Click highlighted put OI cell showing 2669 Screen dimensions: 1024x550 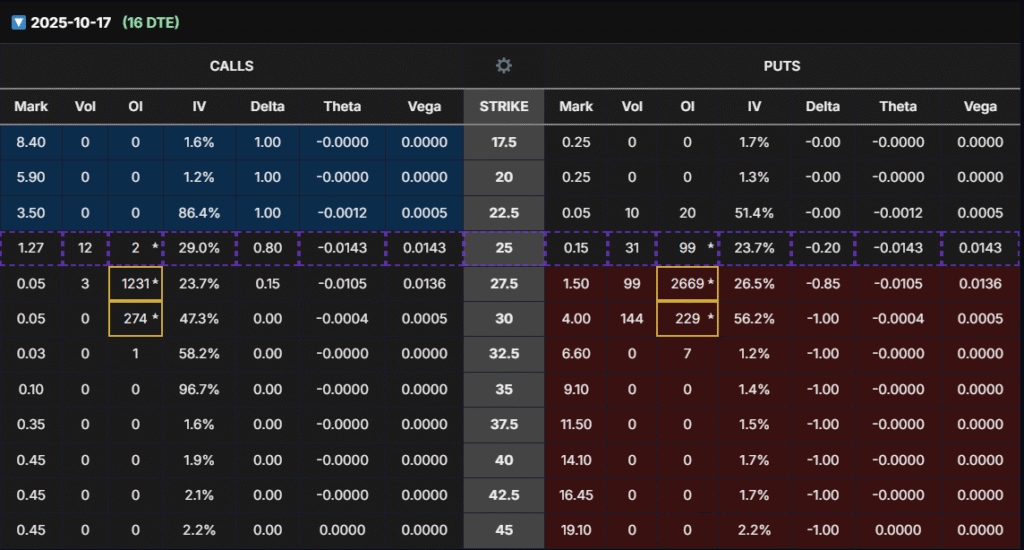(x=685, y=284)
